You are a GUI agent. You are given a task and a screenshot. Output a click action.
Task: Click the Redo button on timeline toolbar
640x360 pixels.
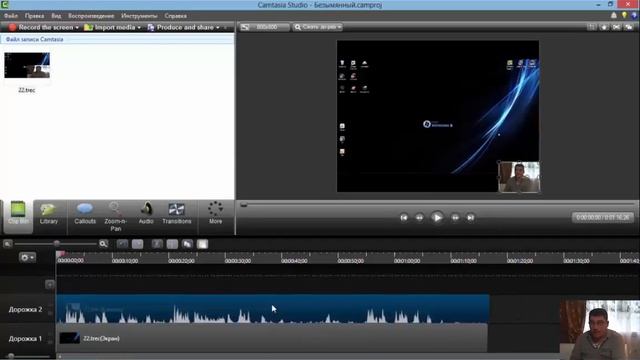[138, 244]
